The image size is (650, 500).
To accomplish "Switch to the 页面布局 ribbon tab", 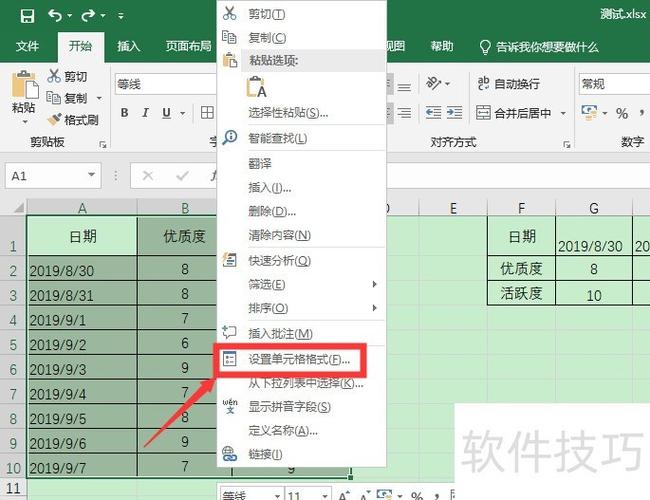I will tap(189, 46).
